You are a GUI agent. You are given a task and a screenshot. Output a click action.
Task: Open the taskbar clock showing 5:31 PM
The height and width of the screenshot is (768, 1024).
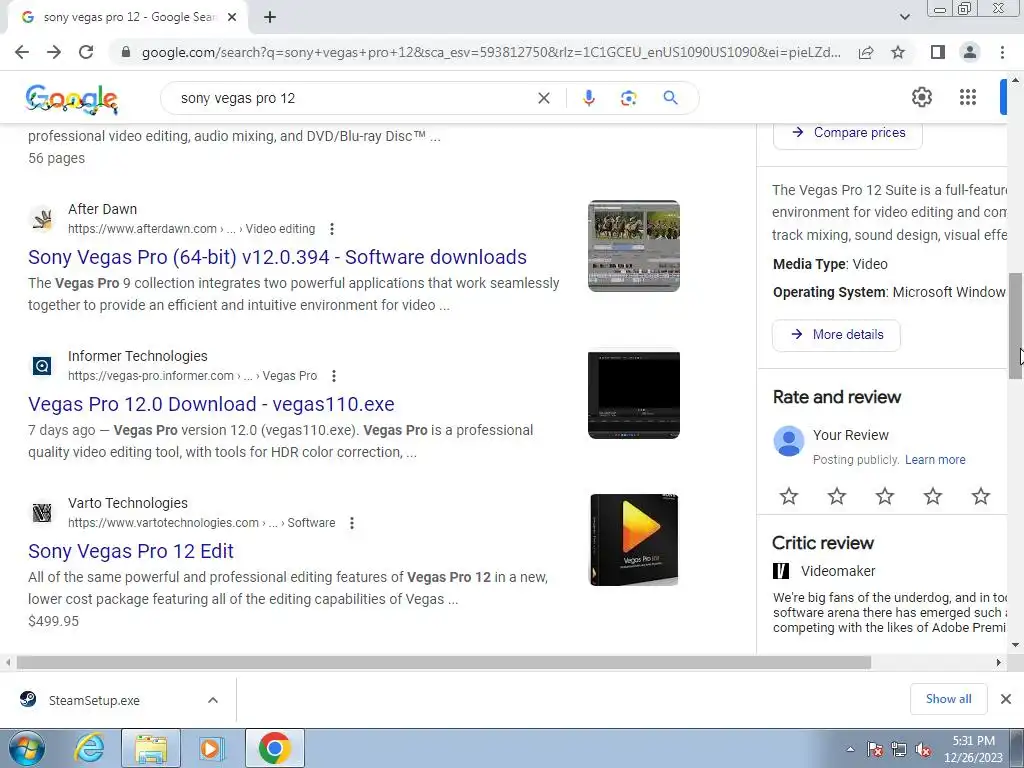click(973, 749)
